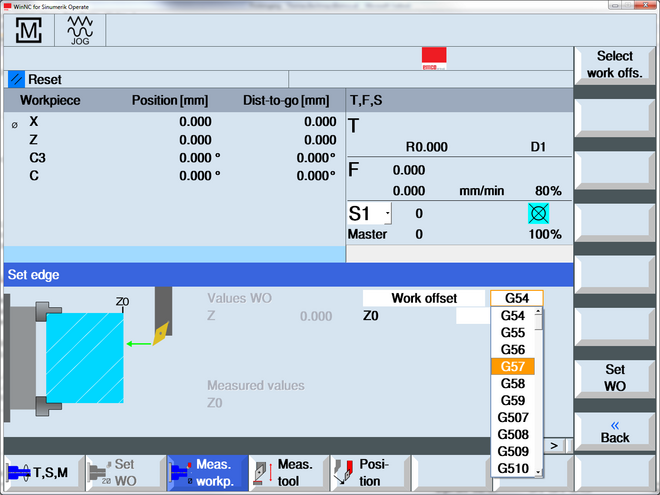Choose G57 from the offset list
Image resolution: width=660 pixels, height=495 pixels.
coord(513,367)
